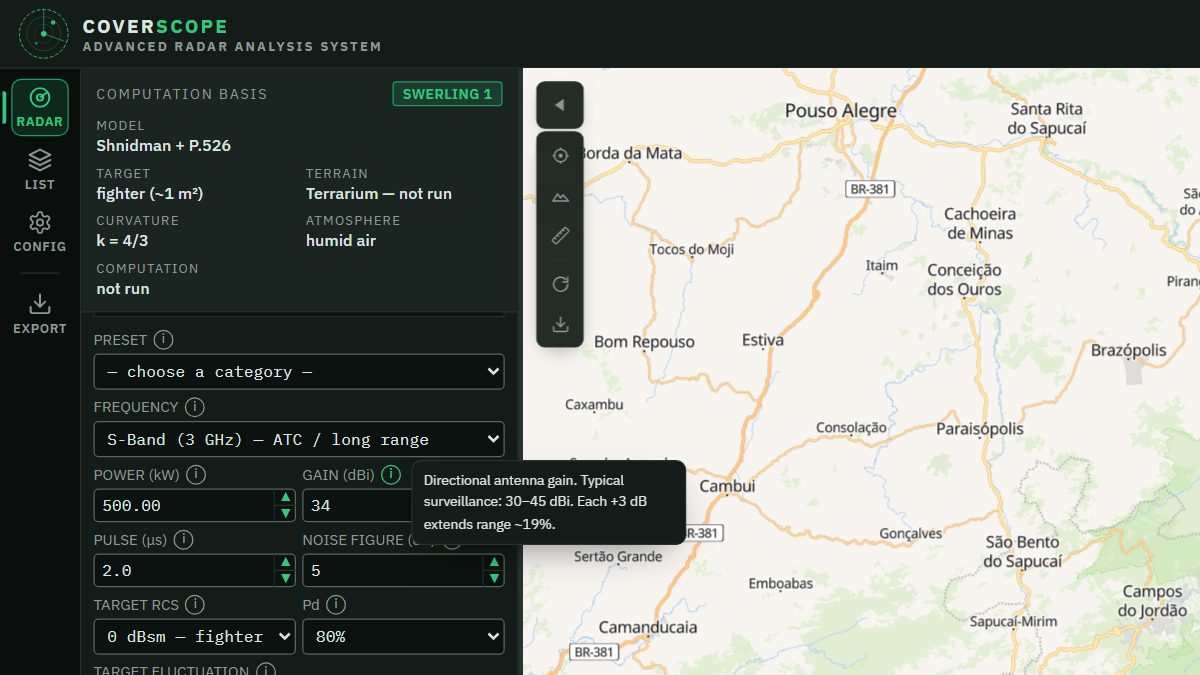The height and width of the screenshot is (675, 1200).
Task: Click Paraisópolis on the map
Action: pos(980,429)
